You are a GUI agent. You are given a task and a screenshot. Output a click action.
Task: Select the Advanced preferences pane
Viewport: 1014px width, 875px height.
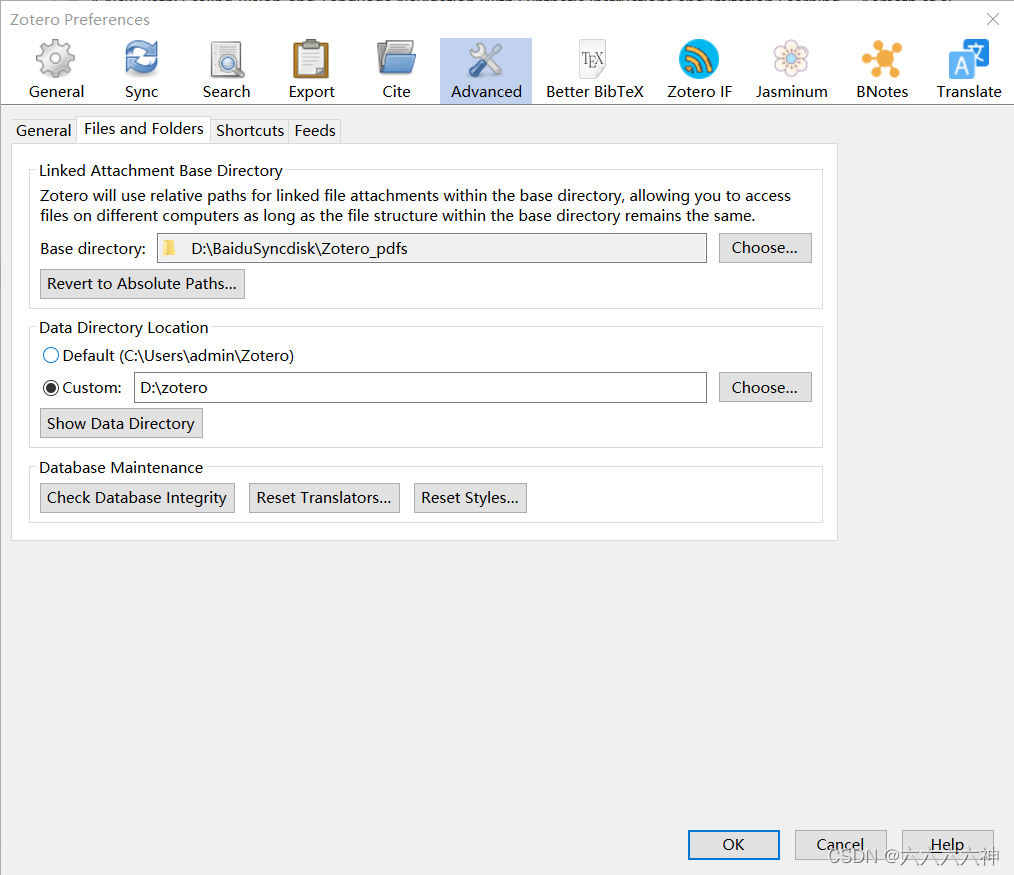tap(486, 70)
